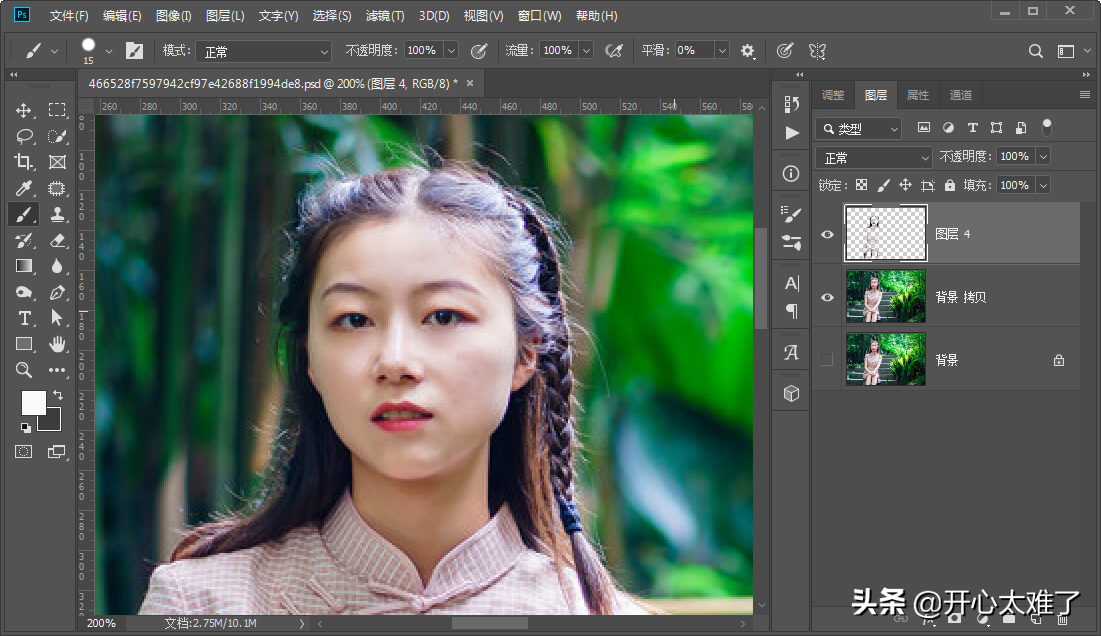Select the Hand tool

pos(57,344)
